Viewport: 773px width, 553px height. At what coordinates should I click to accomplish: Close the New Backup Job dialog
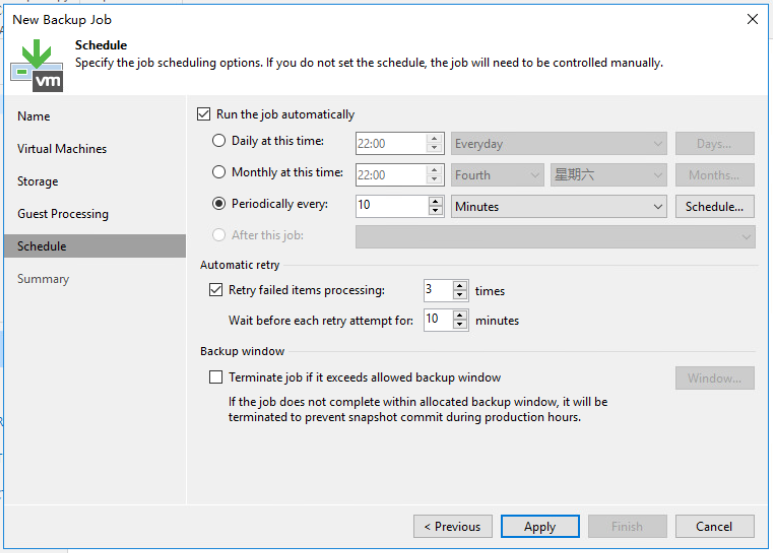tap(752, 19)
